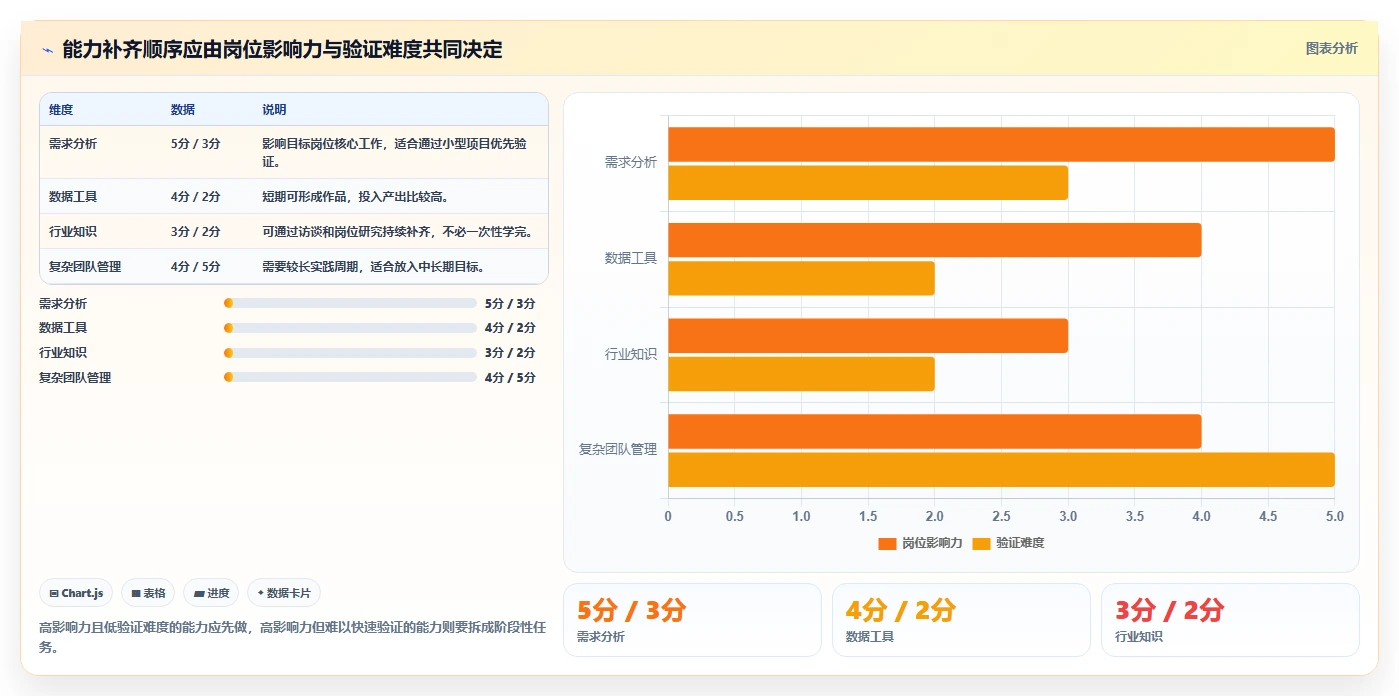Click the 复杂团队管理 progress bar

point(350,377)
